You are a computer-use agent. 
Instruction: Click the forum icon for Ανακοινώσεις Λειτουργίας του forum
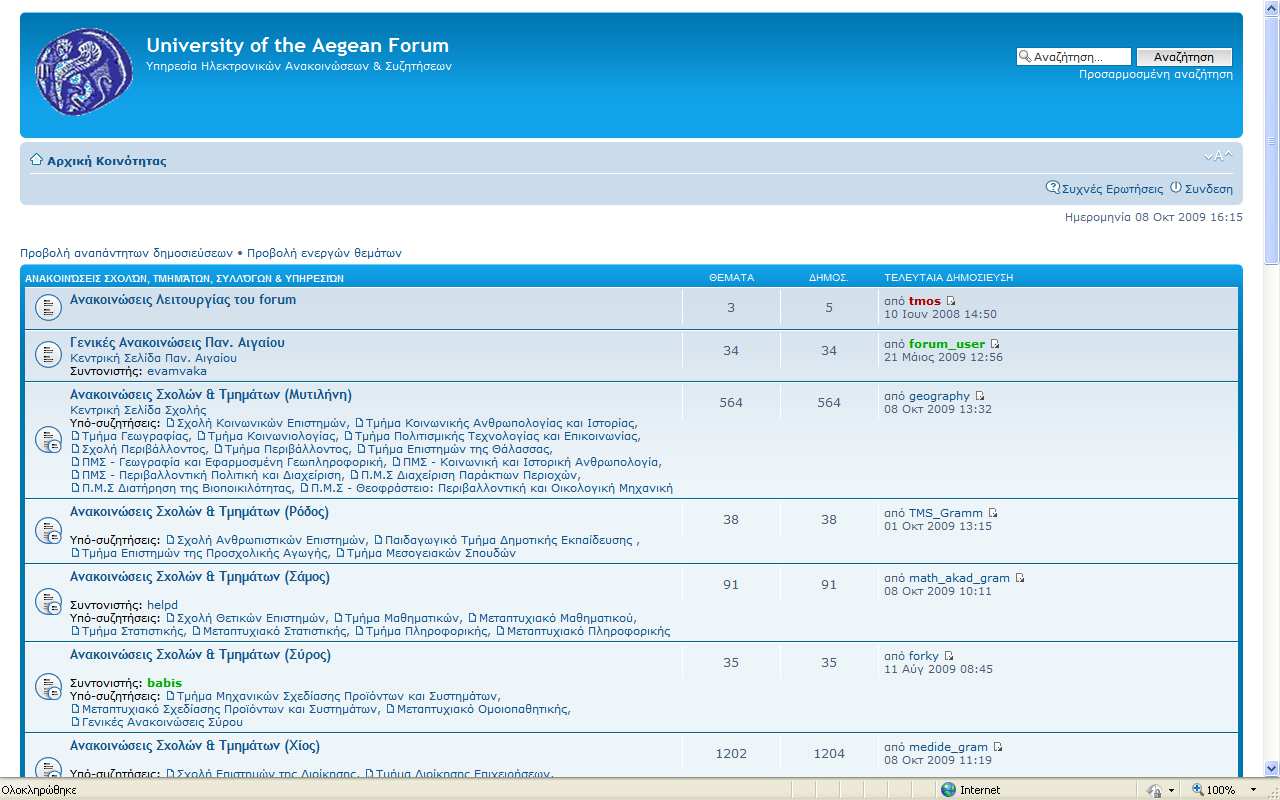49,308
